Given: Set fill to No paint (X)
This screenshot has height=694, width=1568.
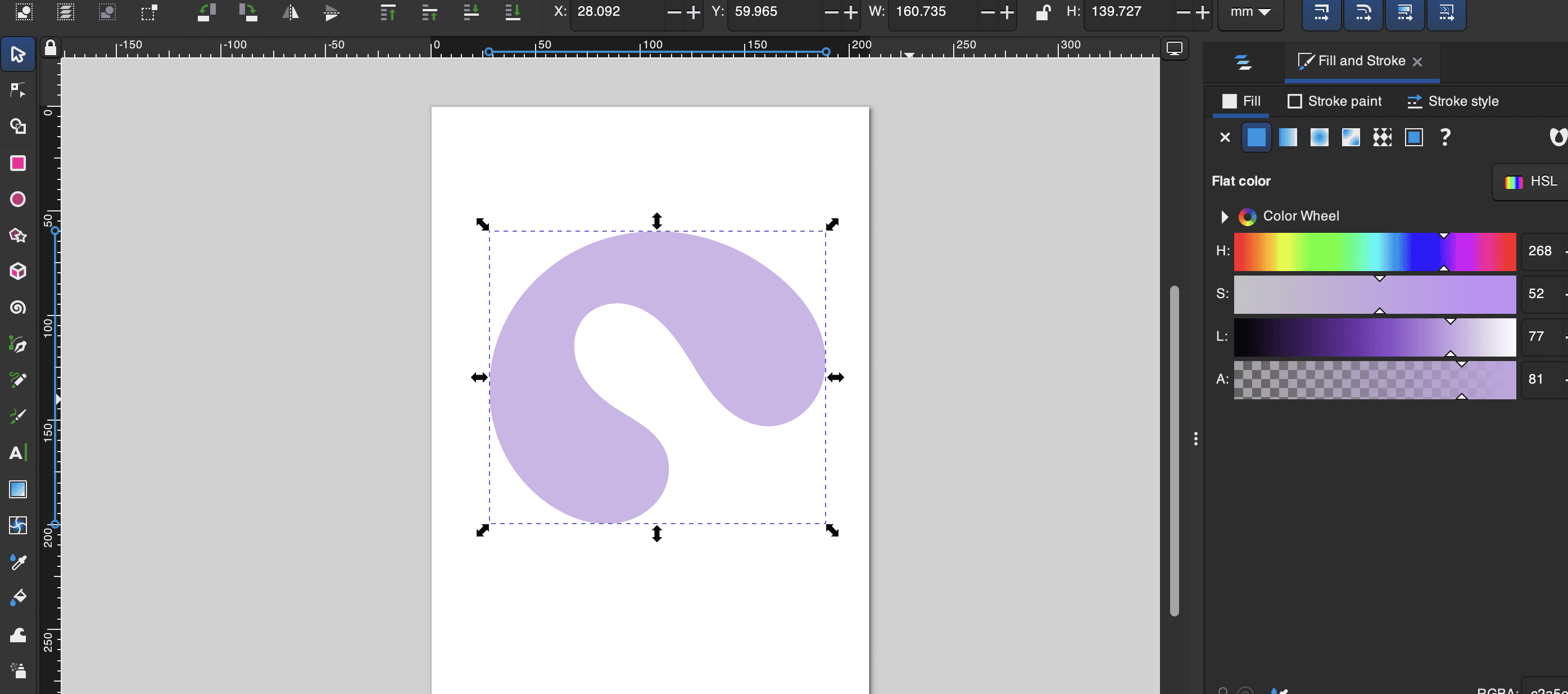Looking at the screenshot, I should click(x=1225, y=138).
